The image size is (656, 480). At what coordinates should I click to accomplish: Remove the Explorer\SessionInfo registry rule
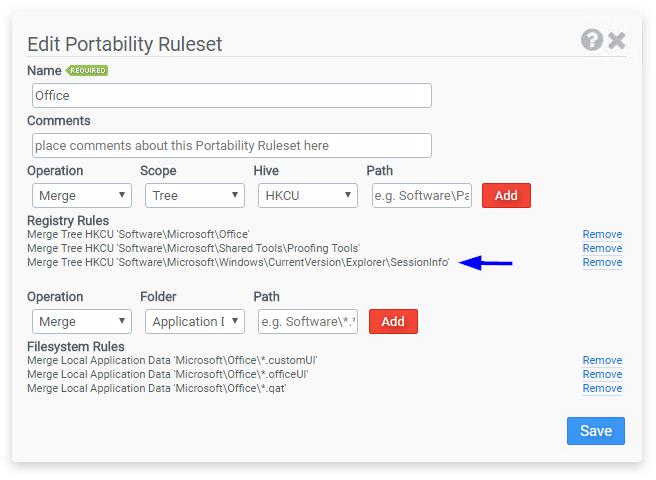(x=602, y=262)
